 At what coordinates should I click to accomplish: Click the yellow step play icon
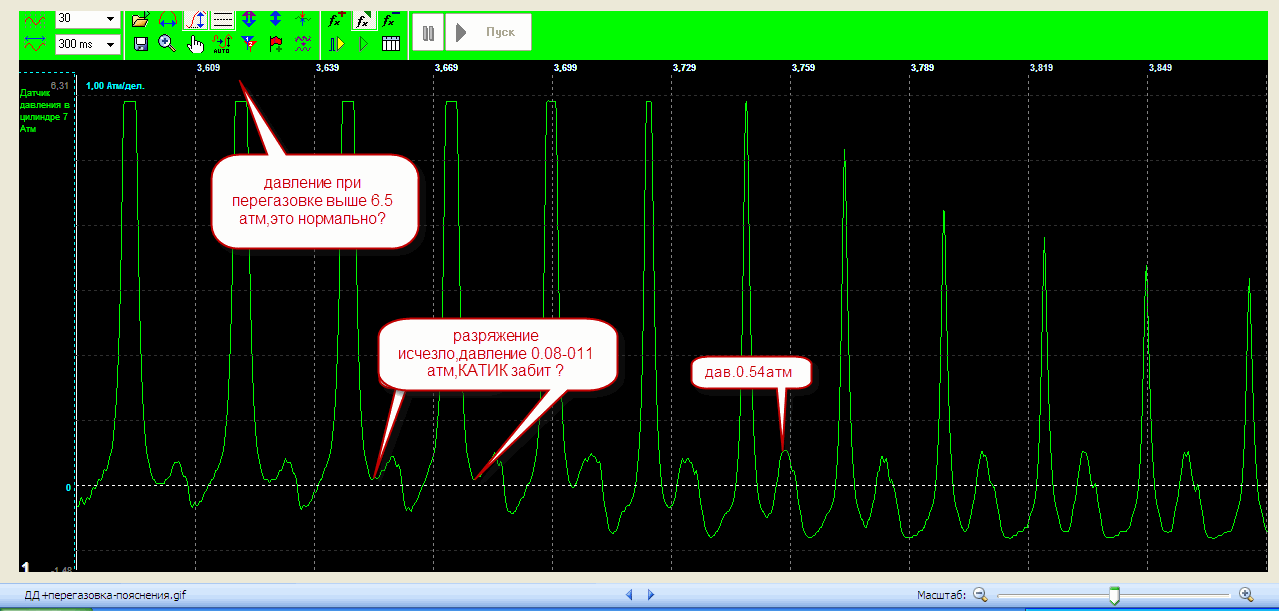pyautogui.click(x=336, y=44)
